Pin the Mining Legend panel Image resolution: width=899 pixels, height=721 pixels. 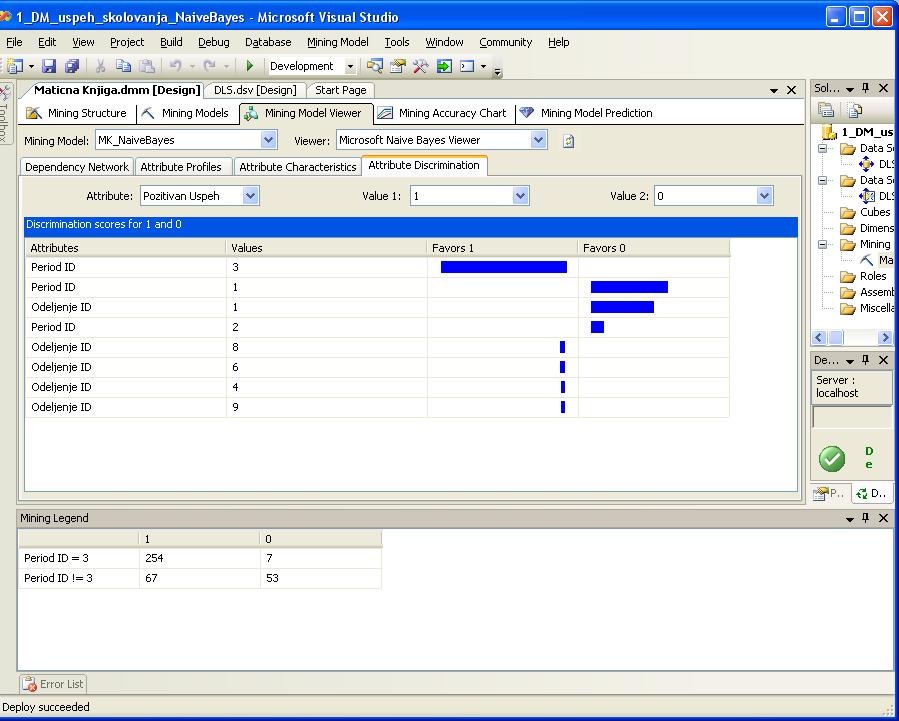866,518
